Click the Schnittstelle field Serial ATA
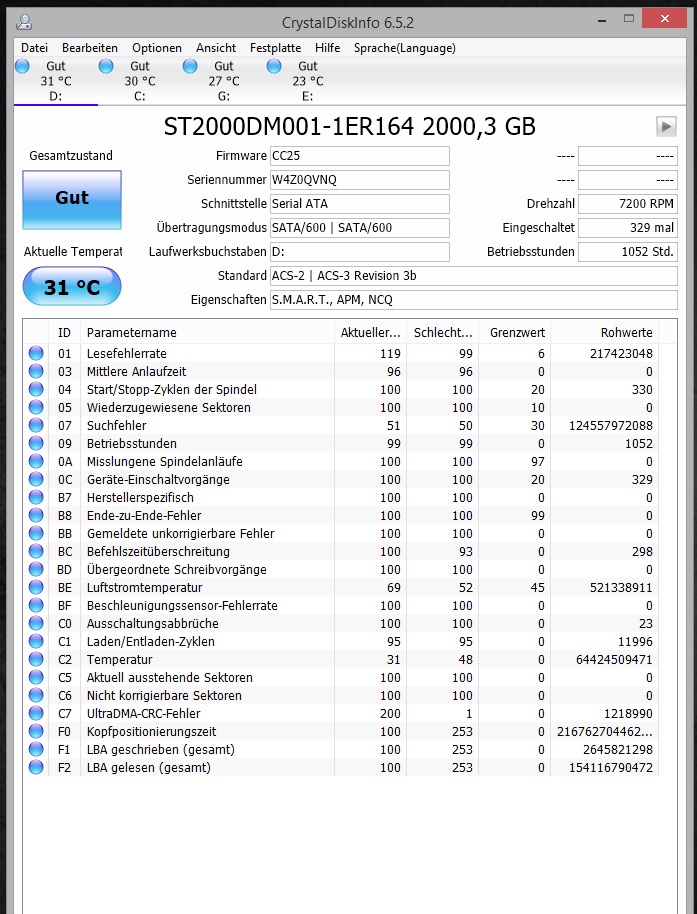This screenshot has width=697, height=914. [360, 203]
